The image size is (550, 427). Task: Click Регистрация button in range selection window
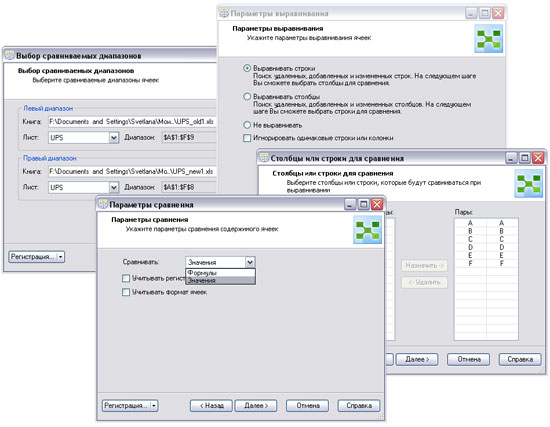(32, 257)
